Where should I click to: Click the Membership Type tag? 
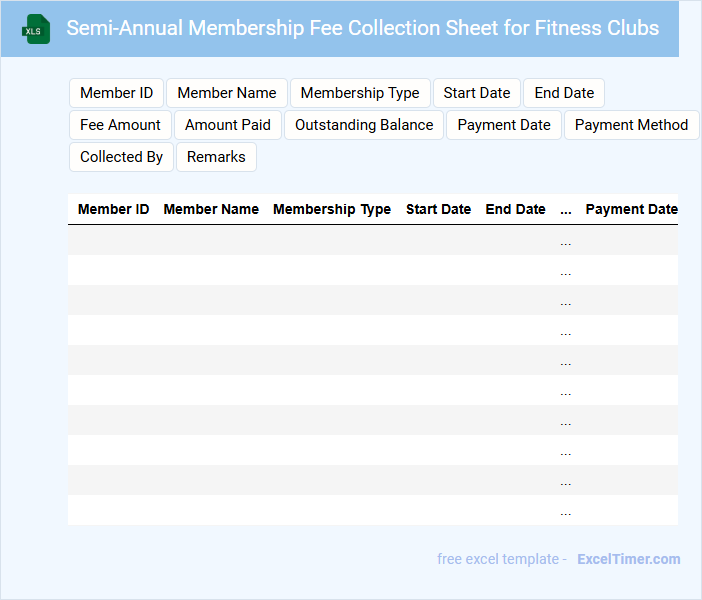click(360, 93)
